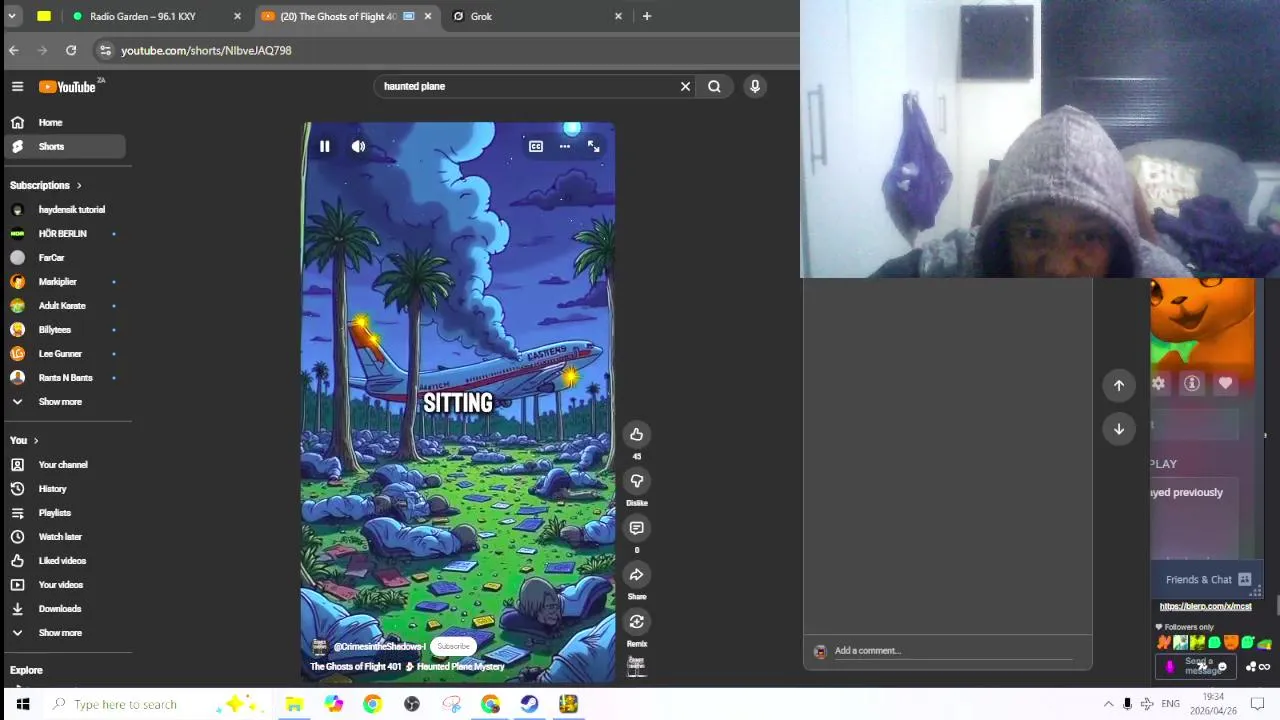Dislike the Short

tap(636, 481)
